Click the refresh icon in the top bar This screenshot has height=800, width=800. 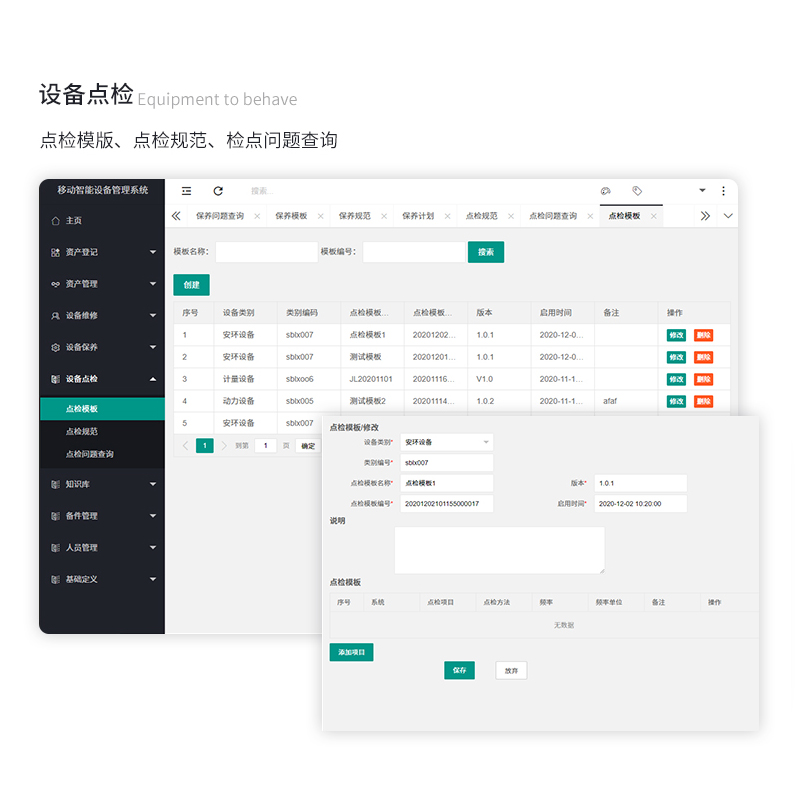tap(218, 191)
